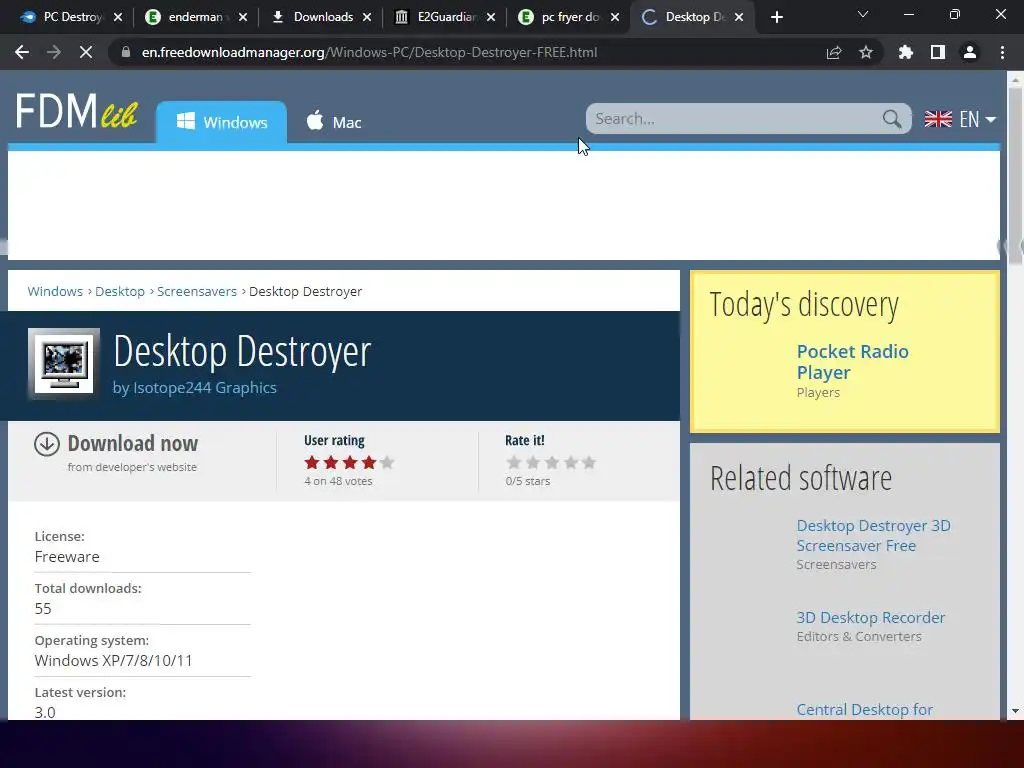Close the pc fryer tab
Viewport: 1024px width, 768px height.
point(615,17)
